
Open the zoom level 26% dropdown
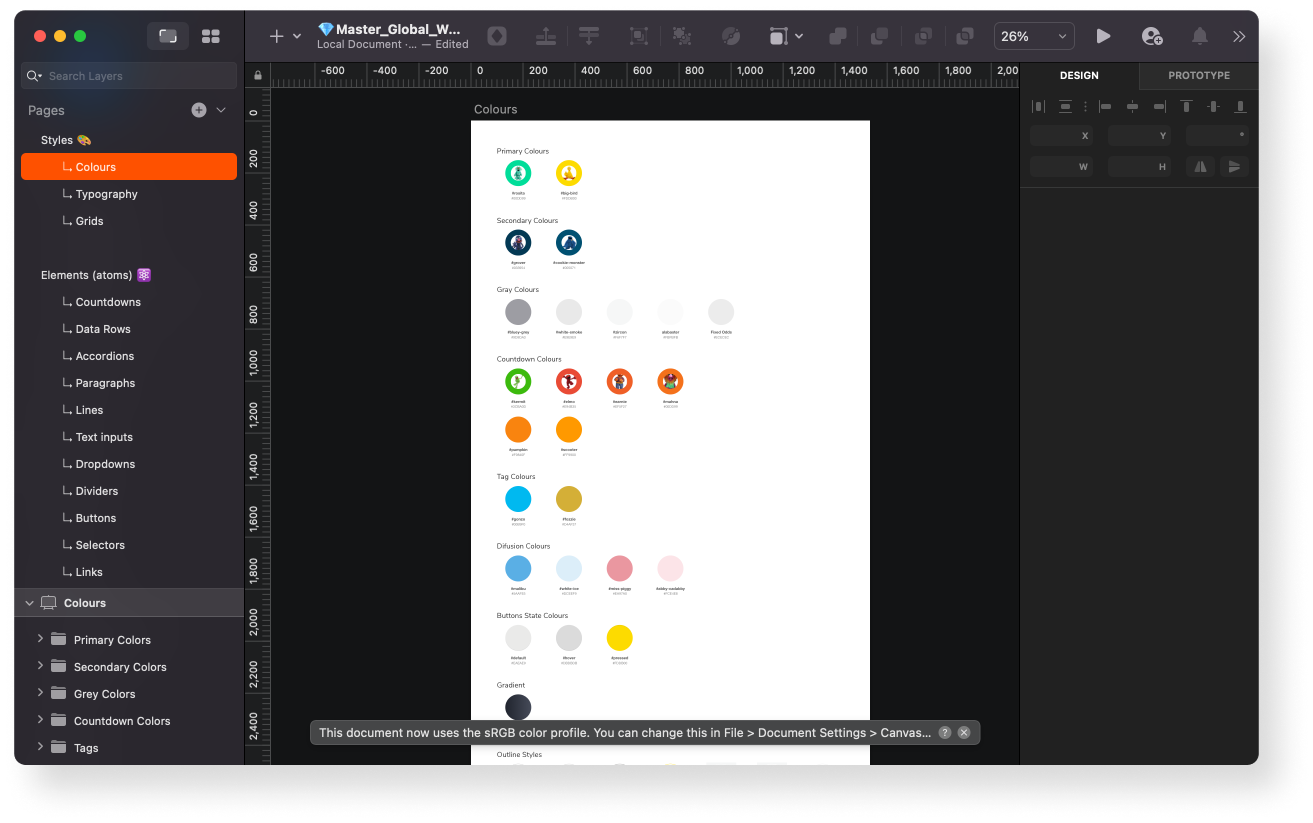(x=1034, y=36)
